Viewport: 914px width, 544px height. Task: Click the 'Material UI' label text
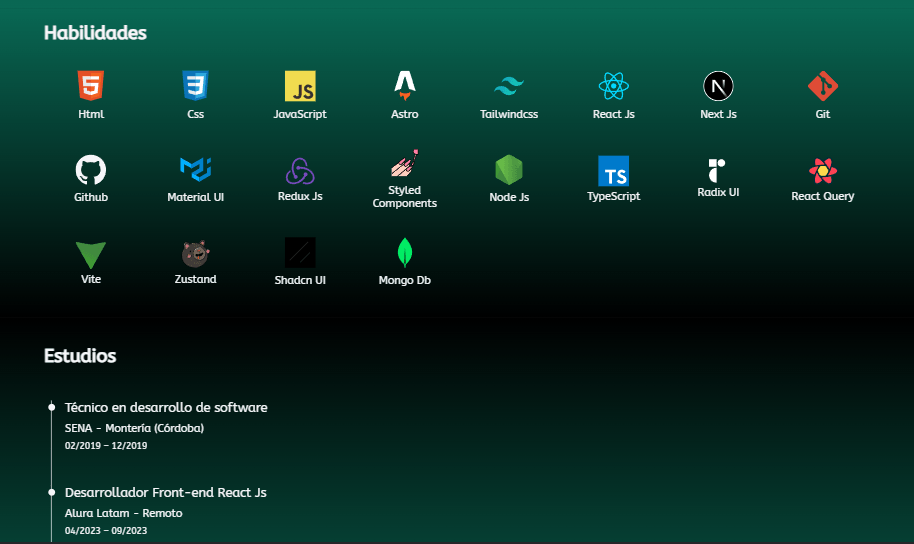[x=195, y=197]
